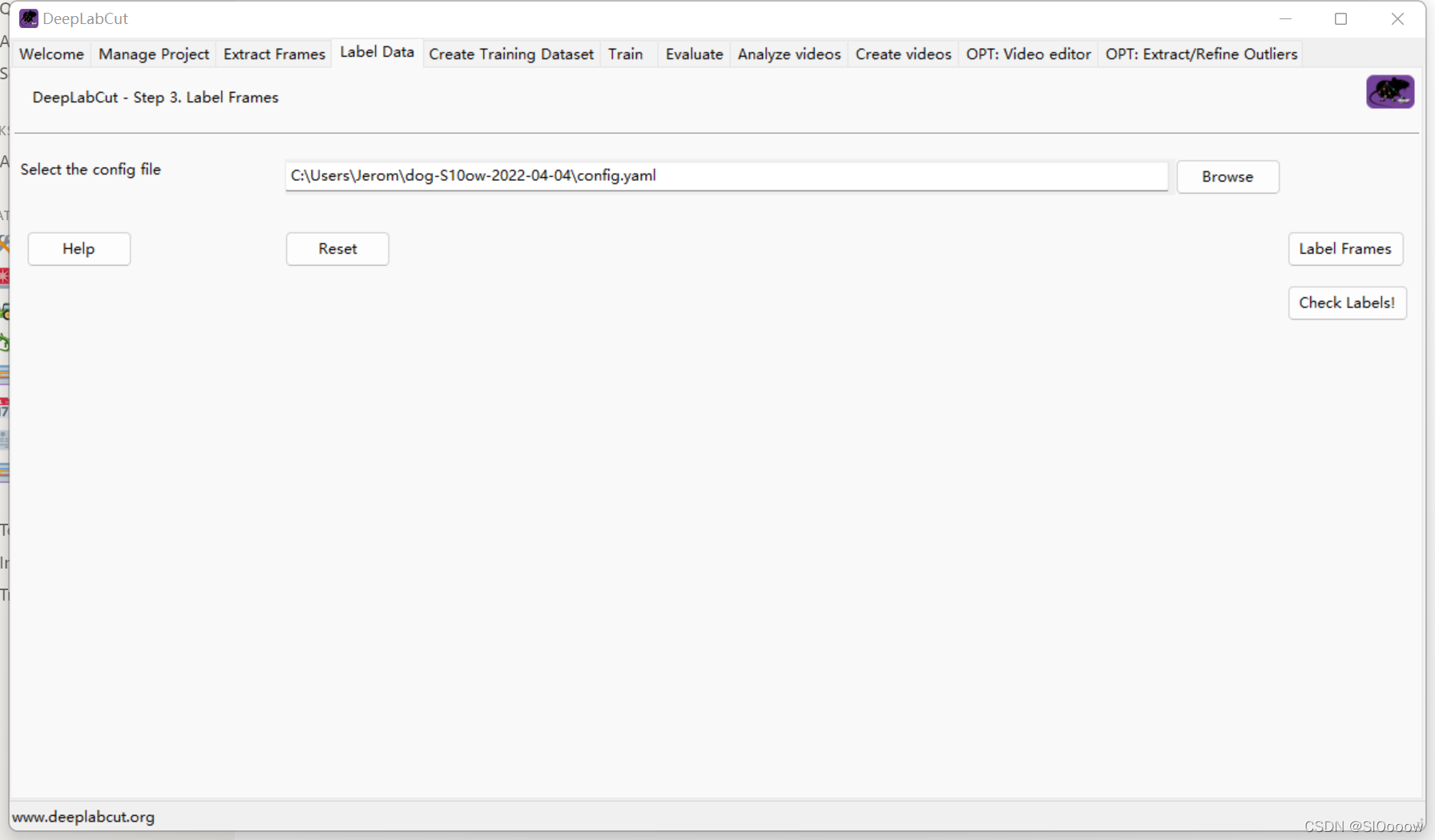Click the Step 3. Label Frames heading
1435x840 pixels.
(155, 98)
